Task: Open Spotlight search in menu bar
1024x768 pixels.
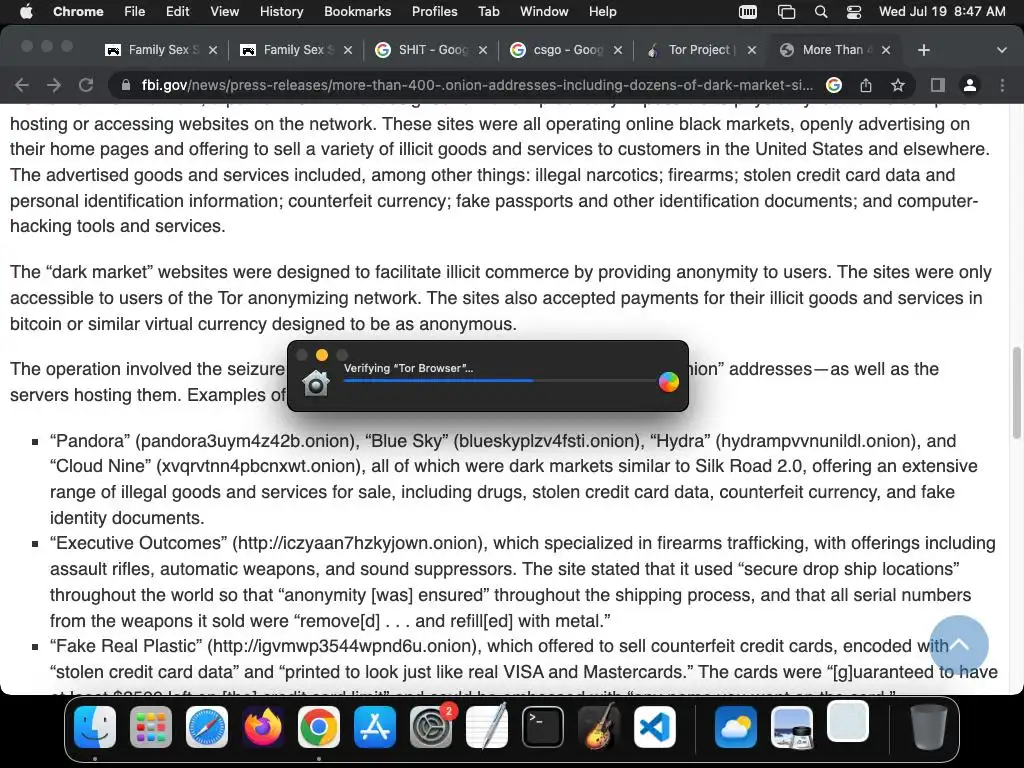Action: point(821,12)
